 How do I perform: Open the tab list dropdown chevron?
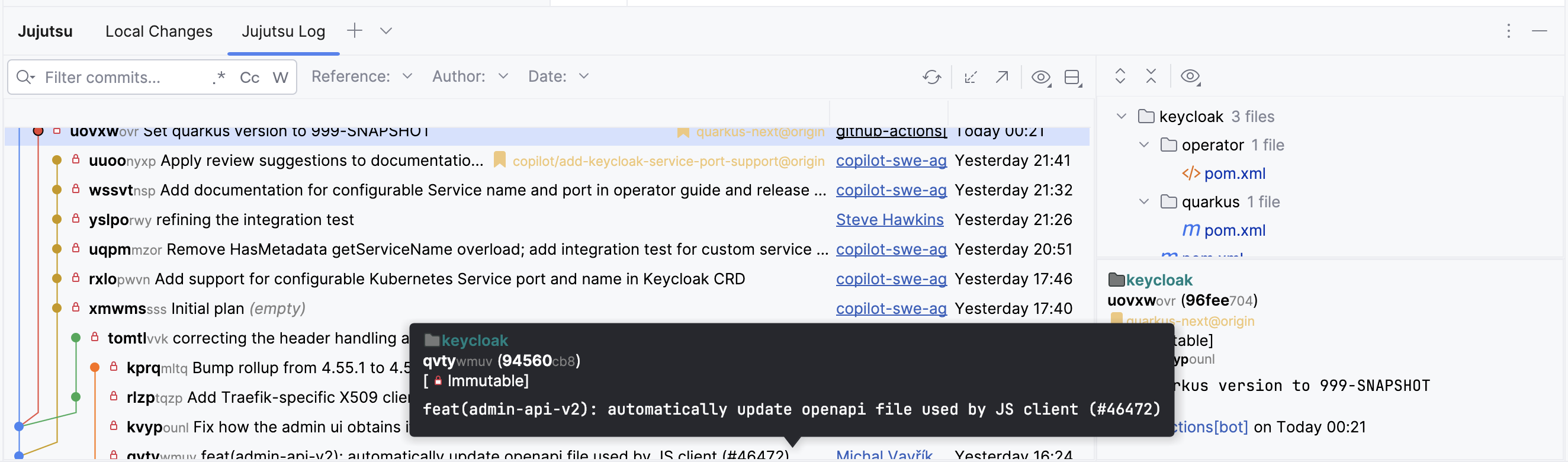(x=386, y=30)
